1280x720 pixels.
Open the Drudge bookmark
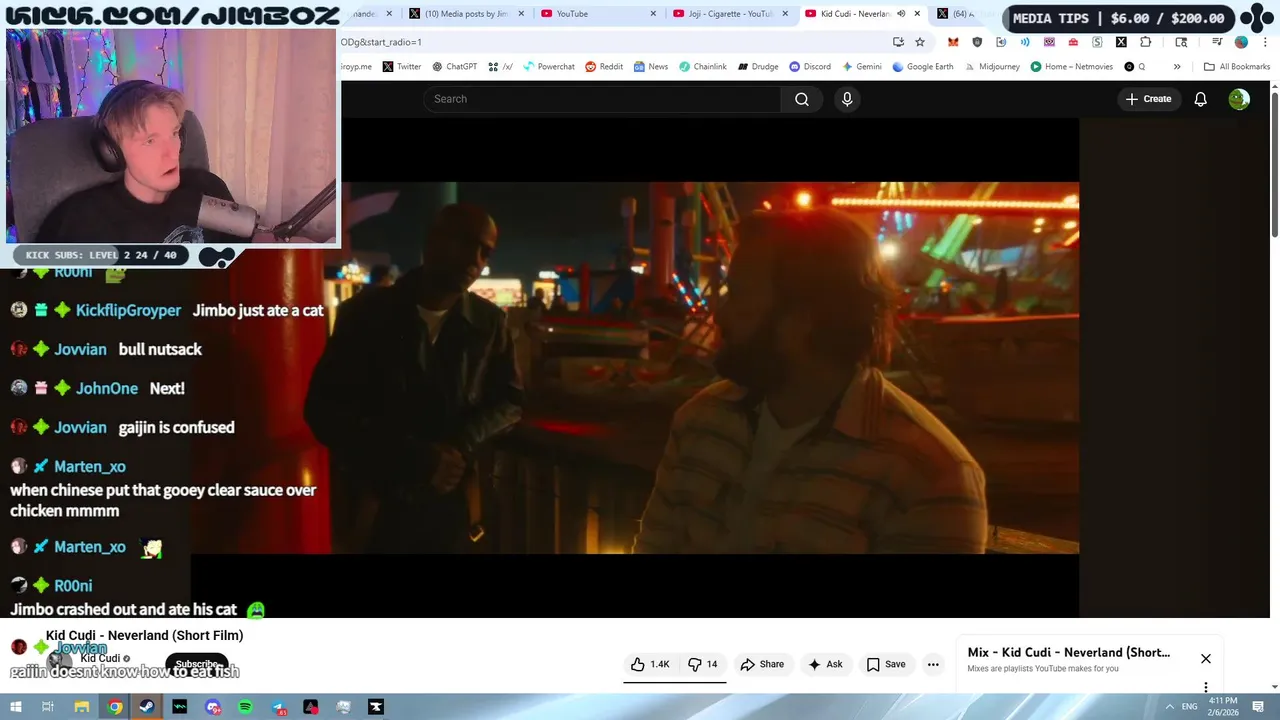pos(758,67)
